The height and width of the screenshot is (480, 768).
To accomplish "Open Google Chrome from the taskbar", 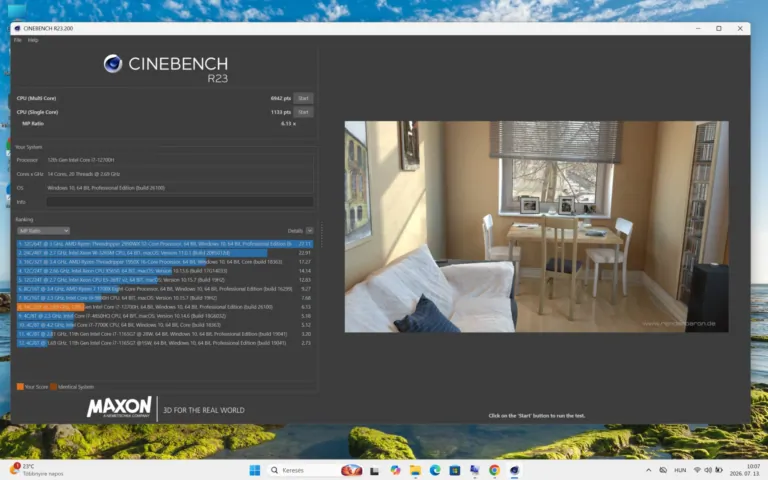I will (494, 470).
